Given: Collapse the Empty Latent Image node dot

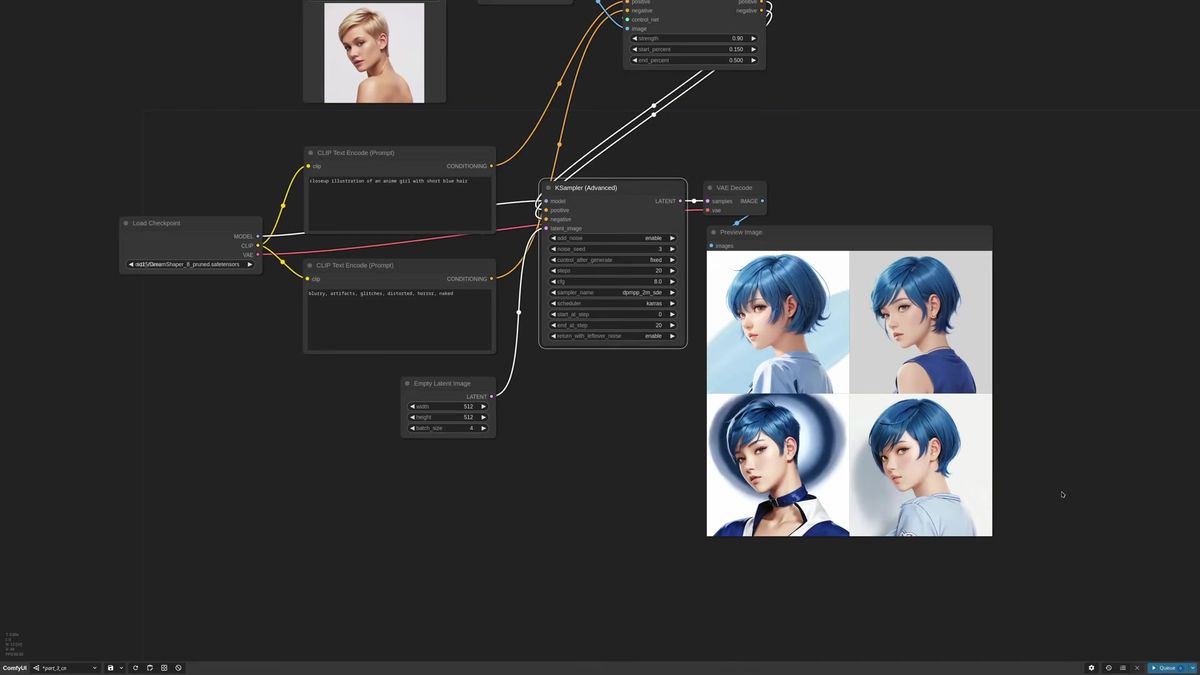Looking at the screenshot, I should (408, 383).
